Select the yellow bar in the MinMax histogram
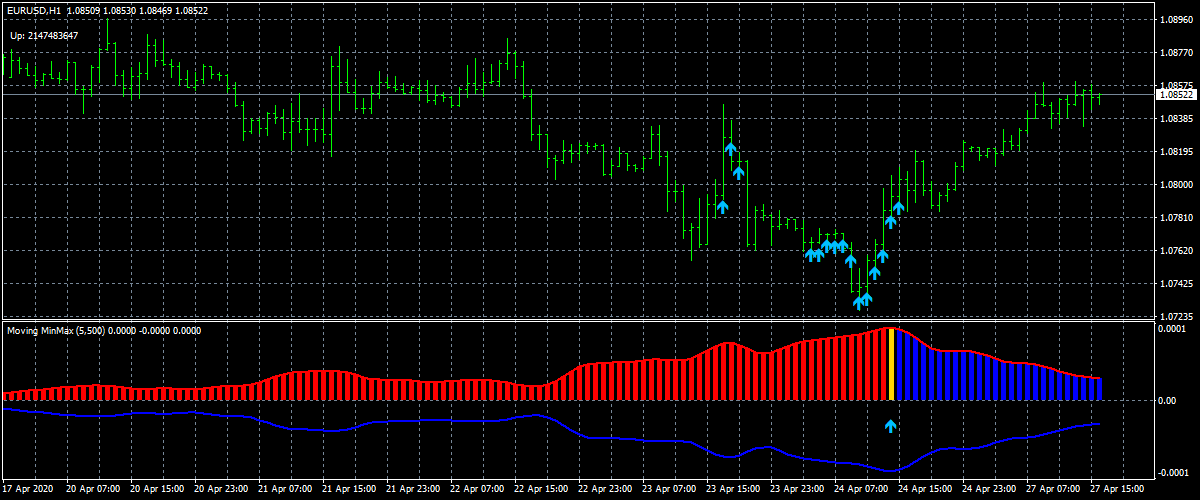The image size is (1200, 500). point(891,364)
